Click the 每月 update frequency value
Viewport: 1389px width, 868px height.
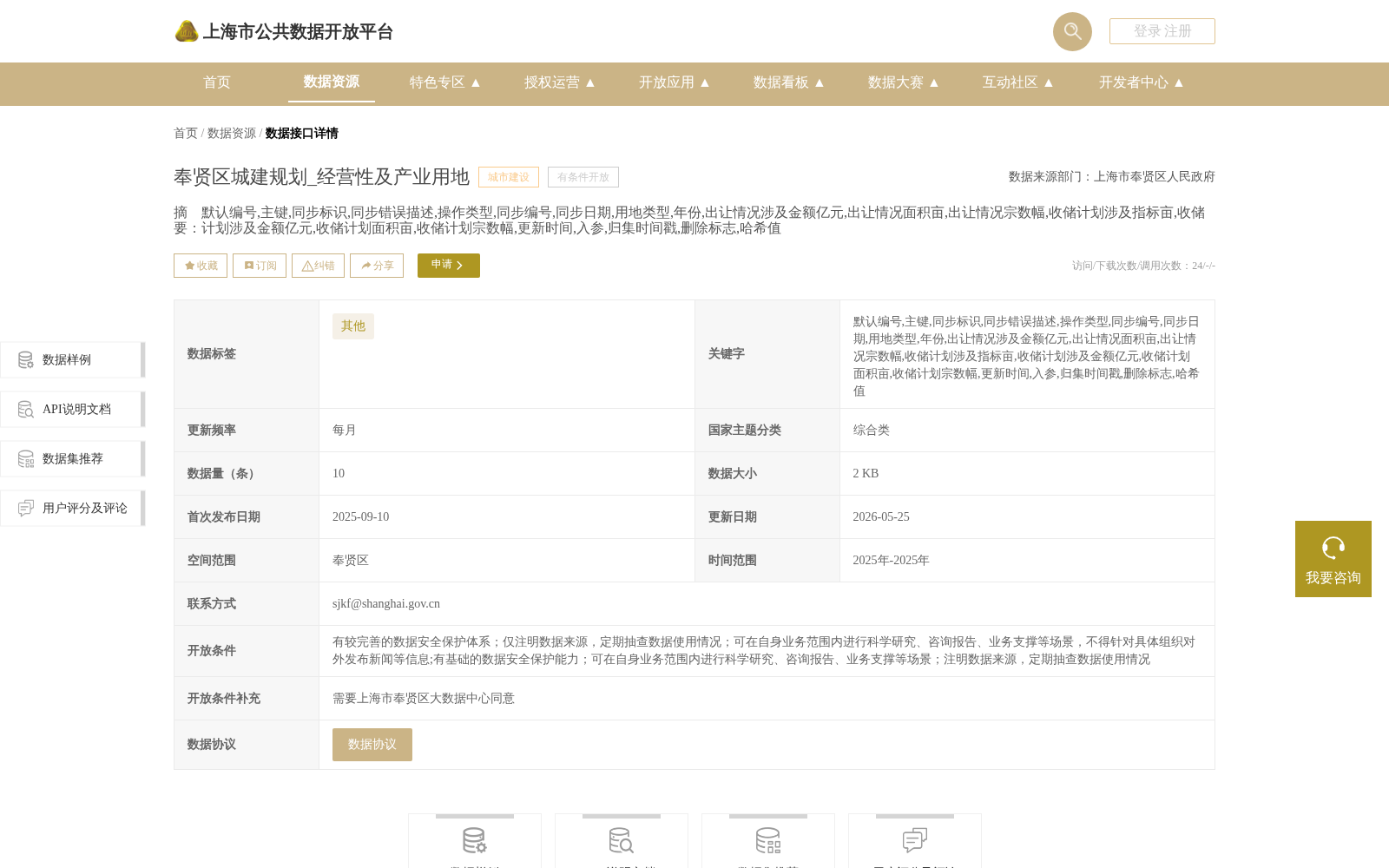coord(345,431)
